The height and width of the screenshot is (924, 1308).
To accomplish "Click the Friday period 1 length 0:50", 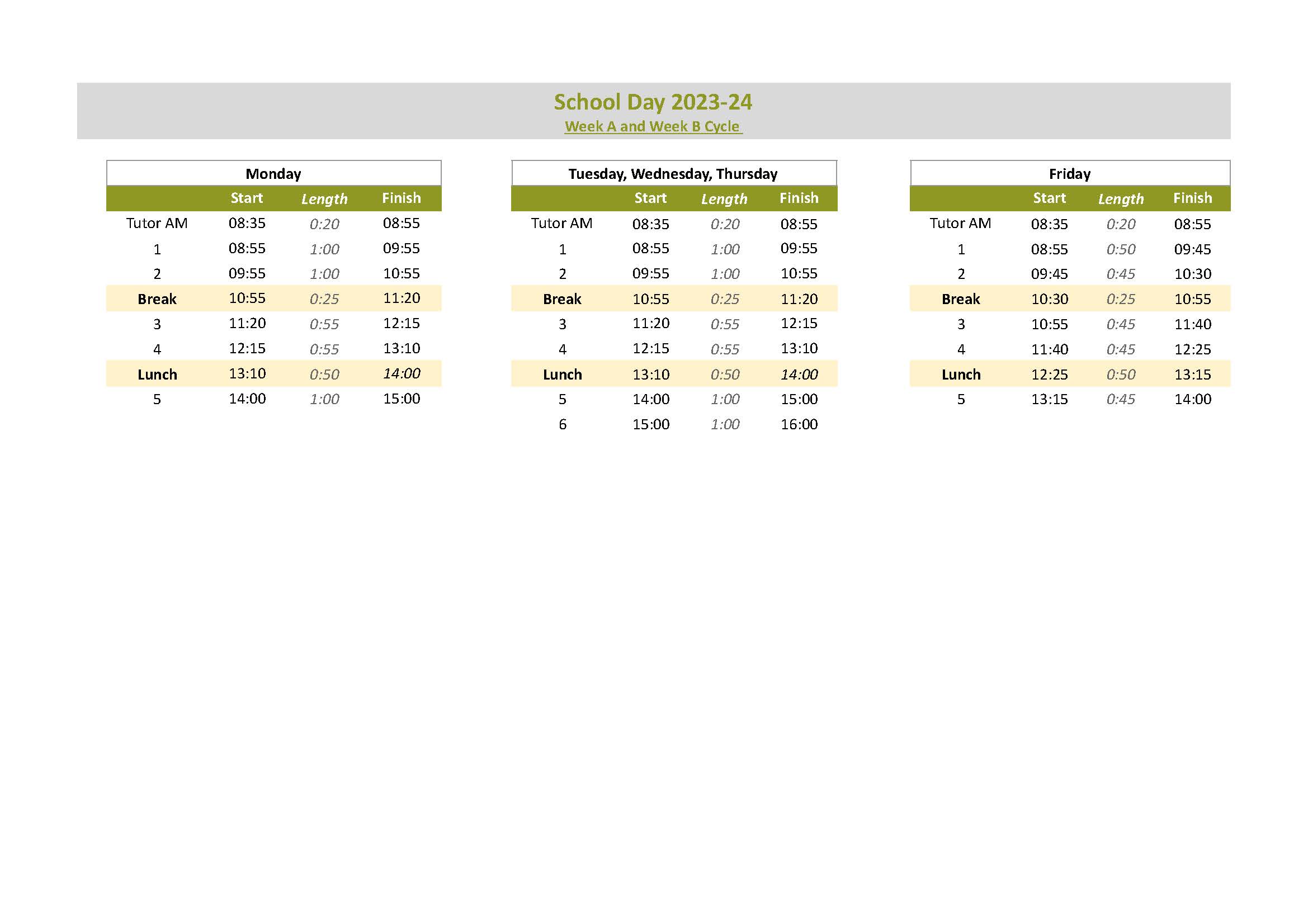I will click(x=1121, y=249).
